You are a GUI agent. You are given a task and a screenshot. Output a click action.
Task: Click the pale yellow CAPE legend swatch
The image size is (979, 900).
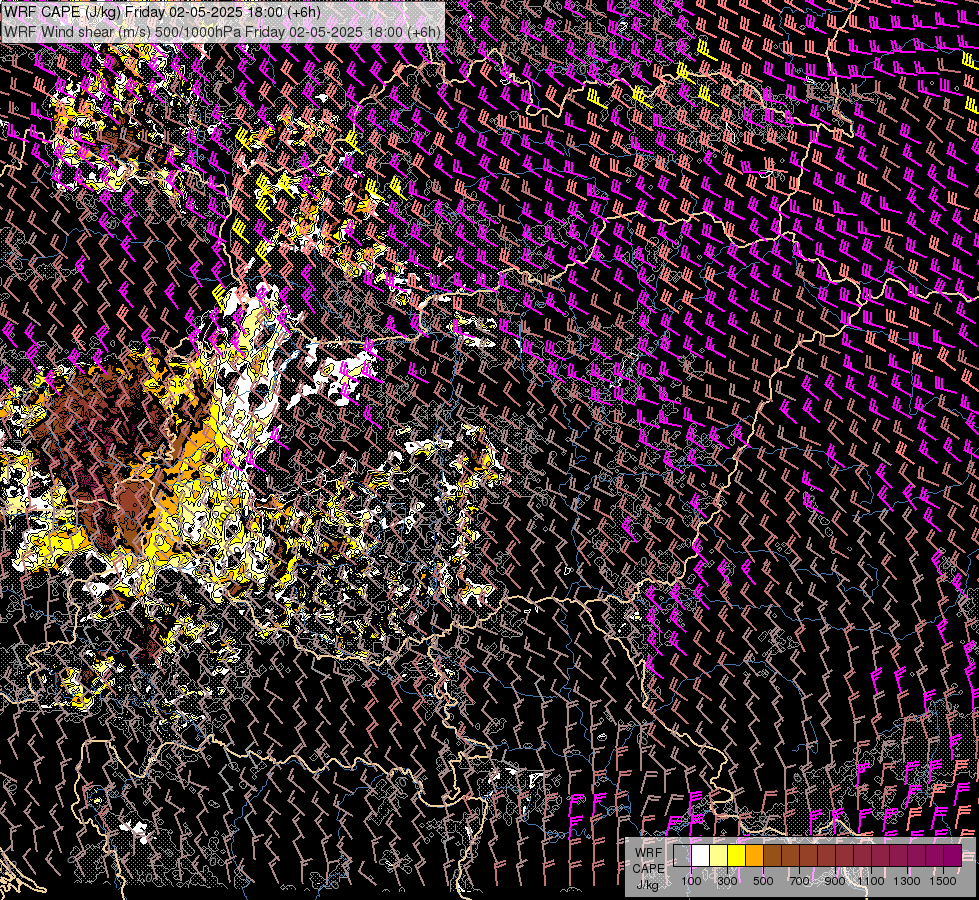[719, 856]
